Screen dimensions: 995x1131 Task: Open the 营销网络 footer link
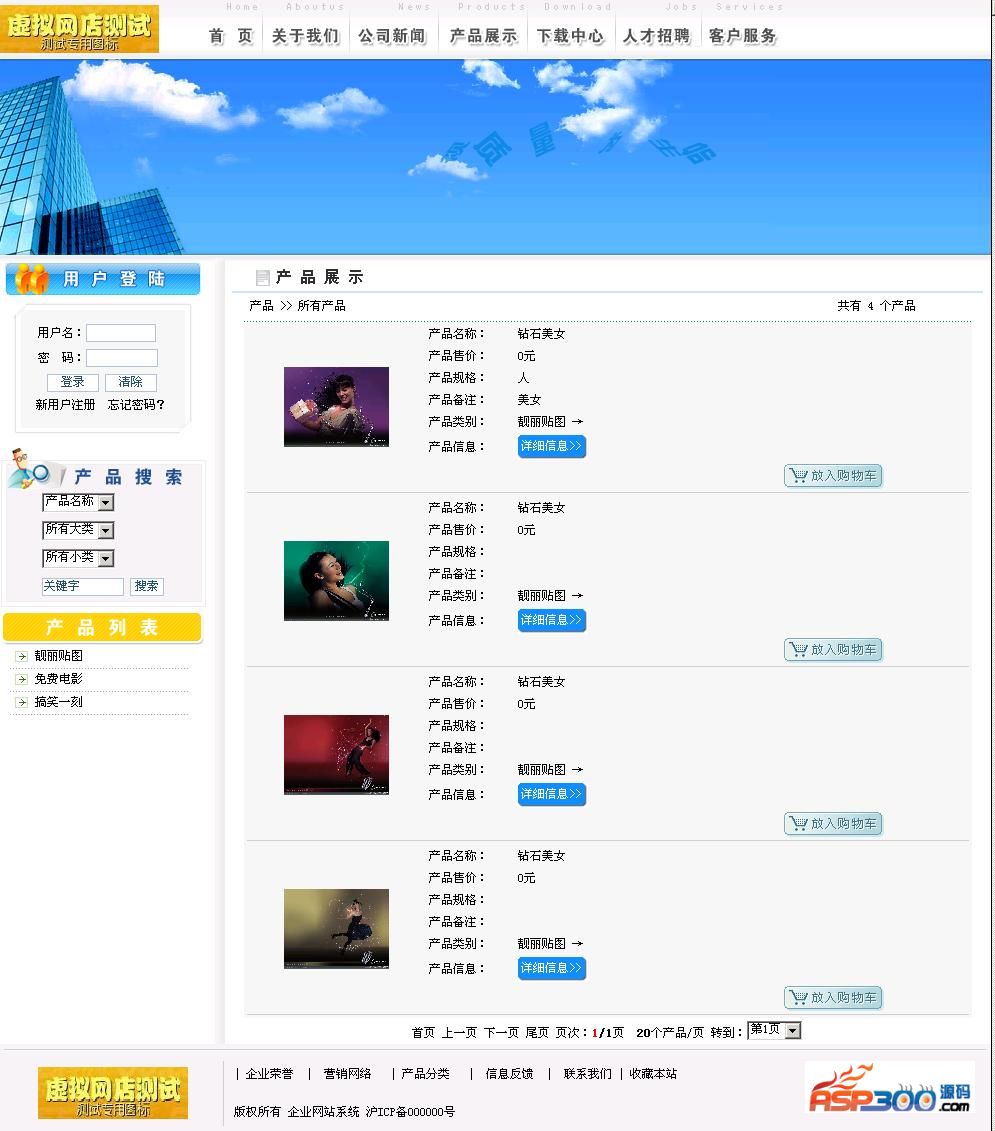[347, 1074]
